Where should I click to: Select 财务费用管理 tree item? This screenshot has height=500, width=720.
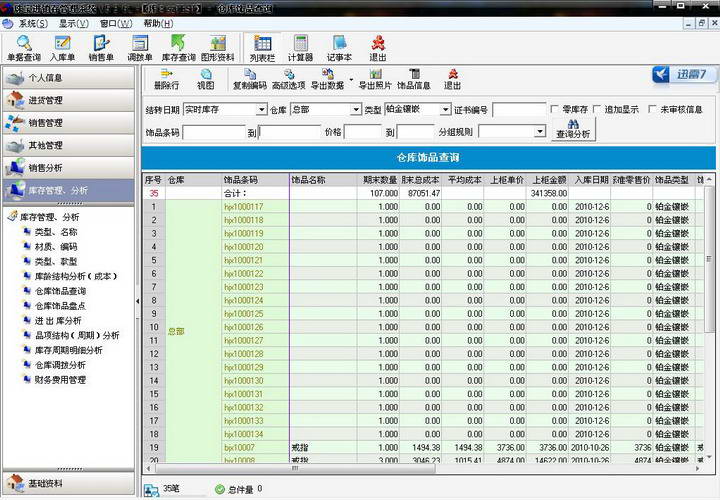(x=61, y=380)
